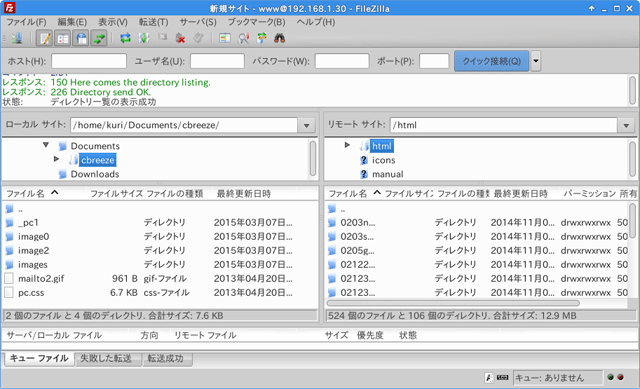Image resolution: width=640 pixels, height=389 pixels.
Task: Click the ポート(P) input field
Action: tap(434, 61)
